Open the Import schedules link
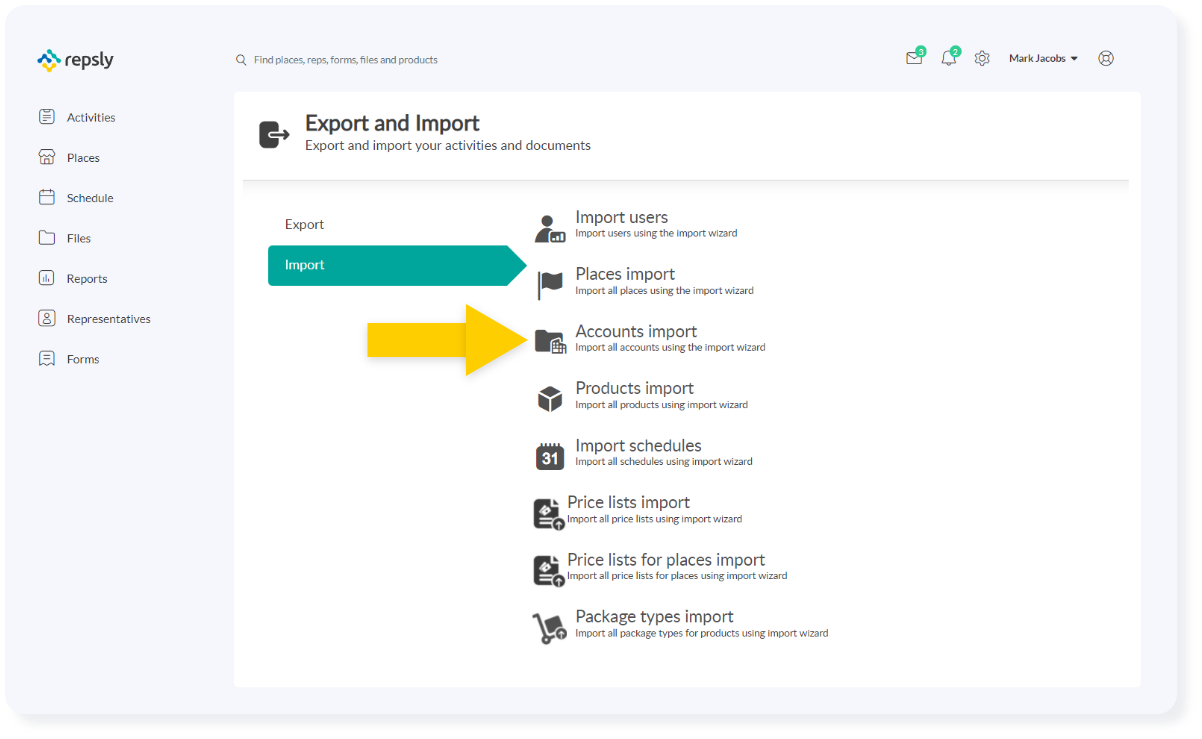 point(638,445)
